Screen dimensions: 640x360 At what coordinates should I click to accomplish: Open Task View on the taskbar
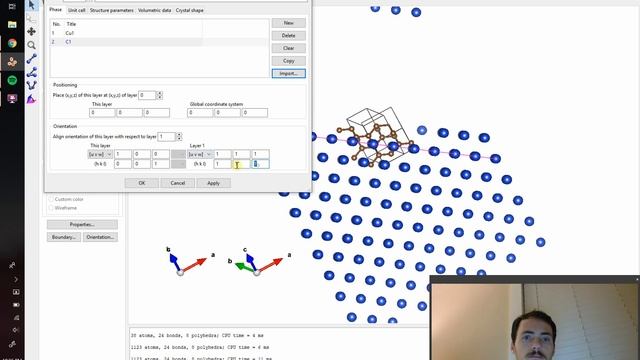point(12,7)
